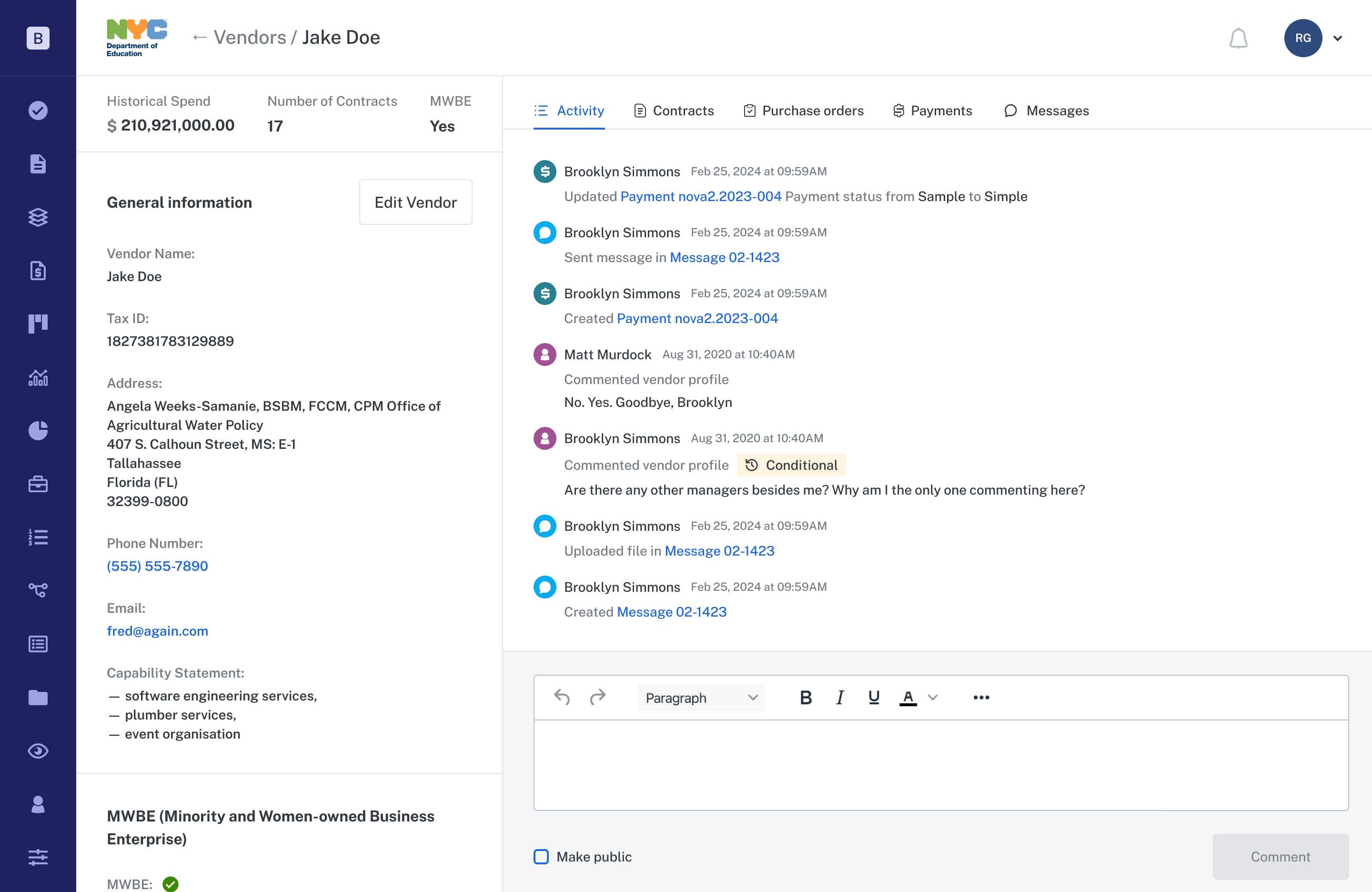Viewport: 1372px width, 892px height.
Task: Click the briefcase sidebar icon
Action: pyautogui.click(x=38, y=484)
